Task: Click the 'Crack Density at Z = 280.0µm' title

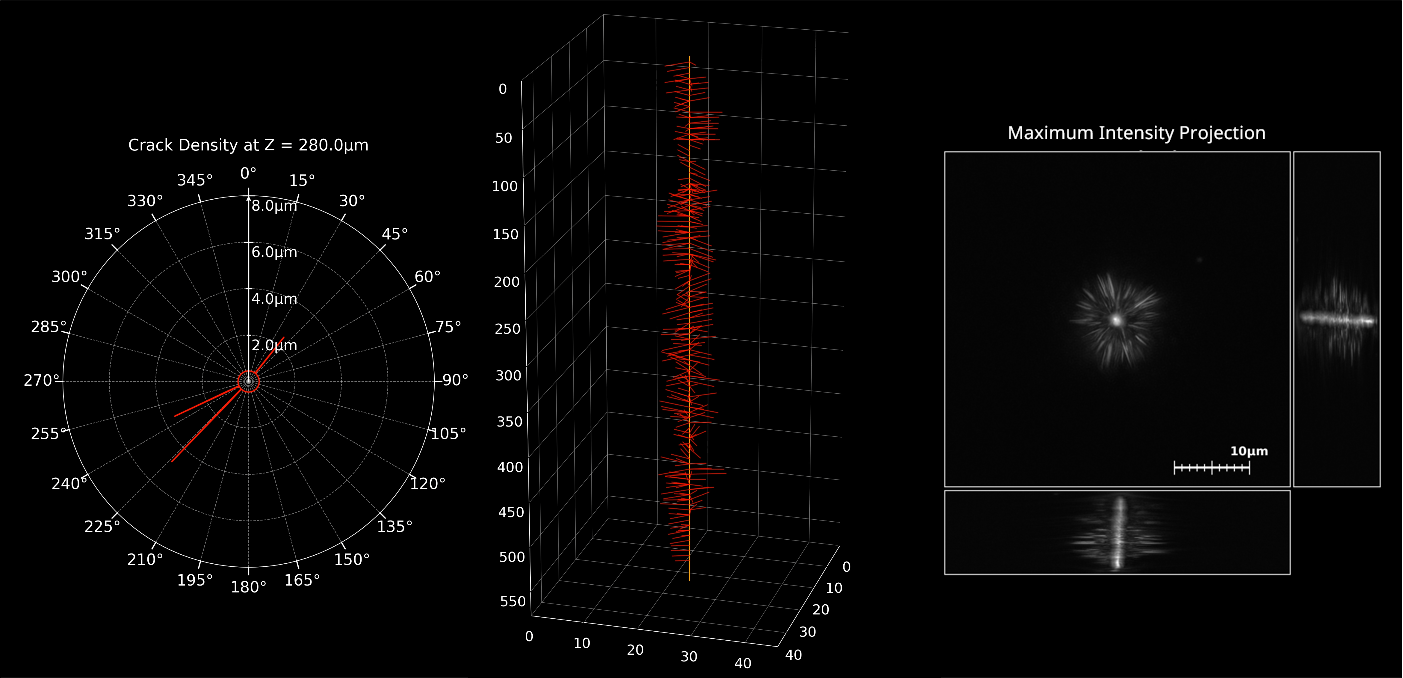Action: [x=248, y=145]
